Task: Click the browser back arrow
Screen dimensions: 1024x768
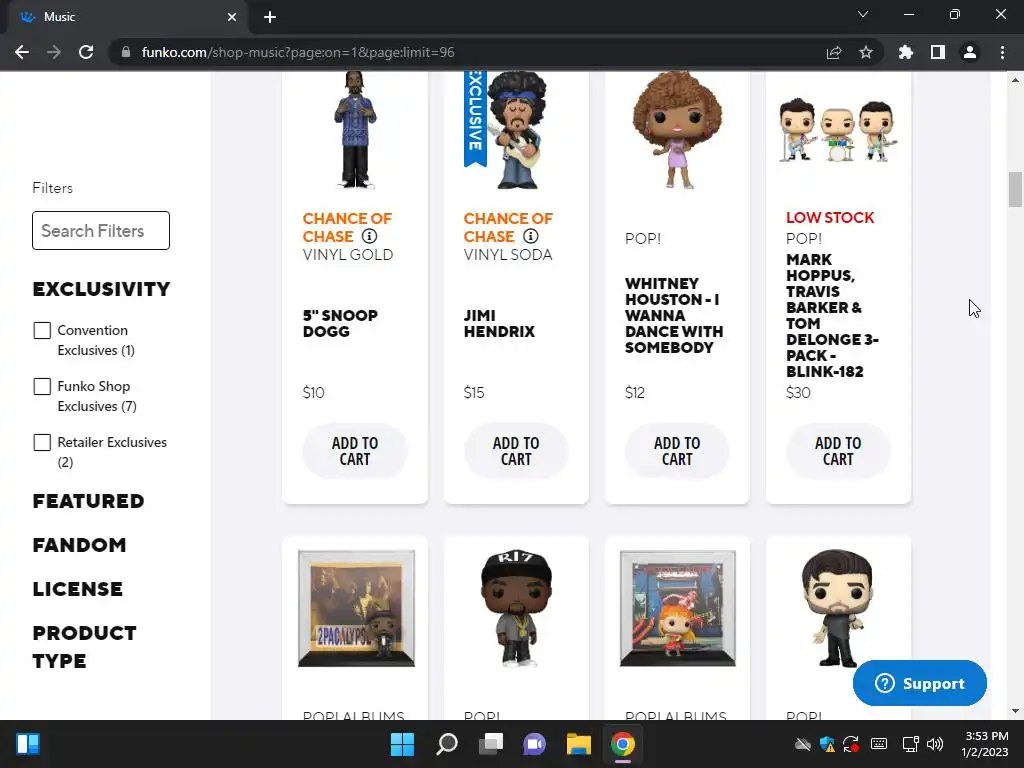Action: click(x=22, y=52)
